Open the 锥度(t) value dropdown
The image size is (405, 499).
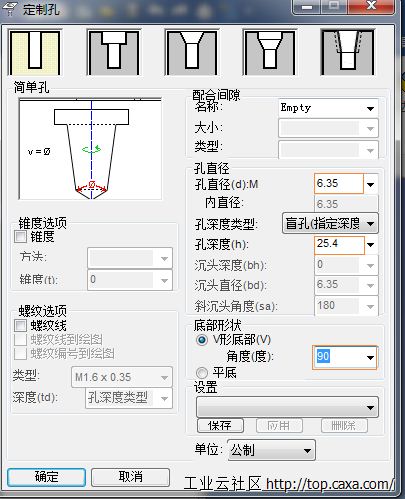point(130,280)
